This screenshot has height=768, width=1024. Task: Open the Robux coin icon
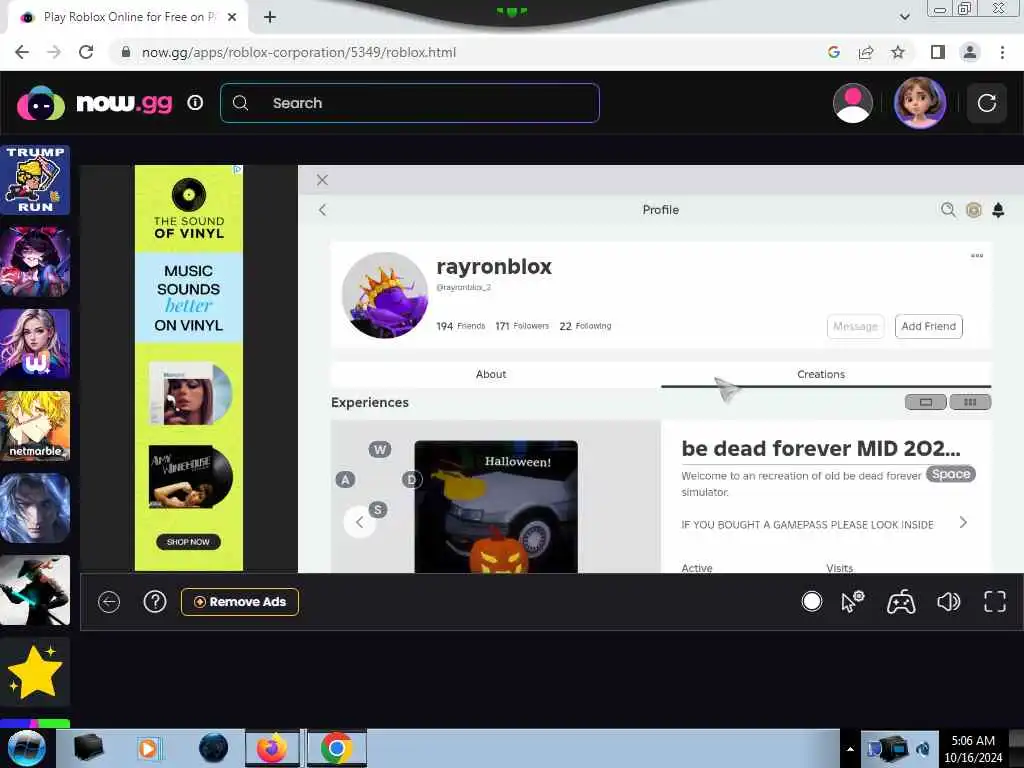tap(974, 210)
